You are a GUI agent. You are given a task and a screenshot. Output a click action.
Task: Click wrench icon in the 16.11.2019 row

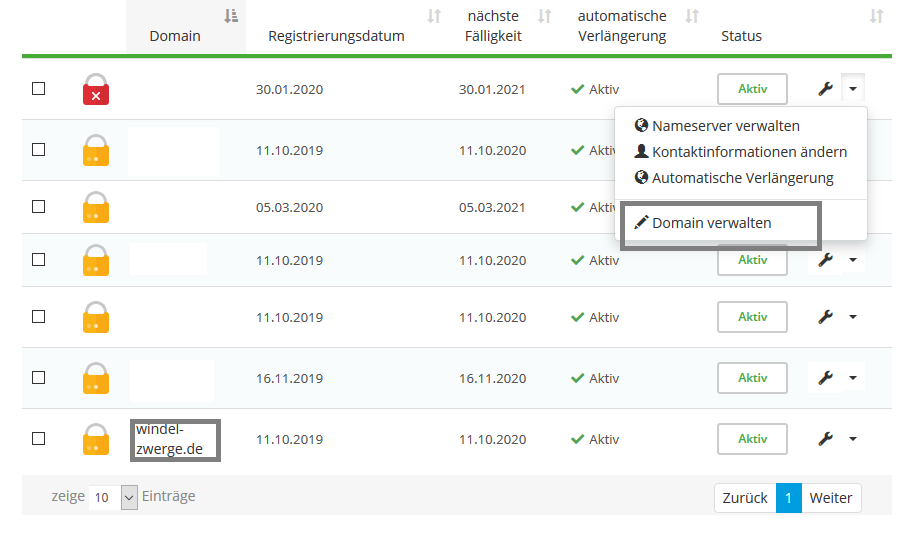tap(825, 378)
